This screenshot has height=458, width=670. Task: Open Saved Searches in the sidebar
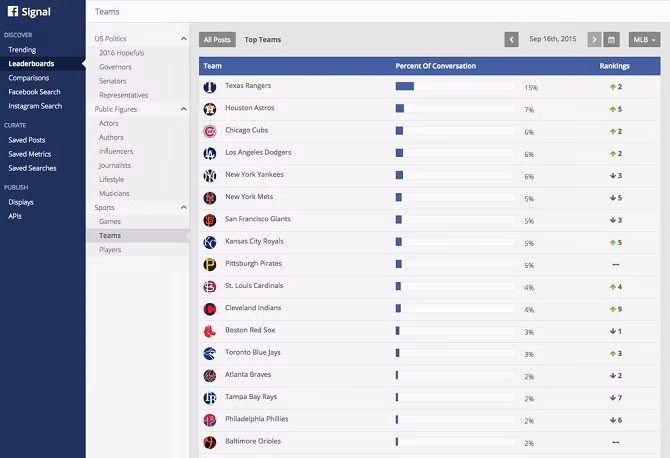click(32, 168)
